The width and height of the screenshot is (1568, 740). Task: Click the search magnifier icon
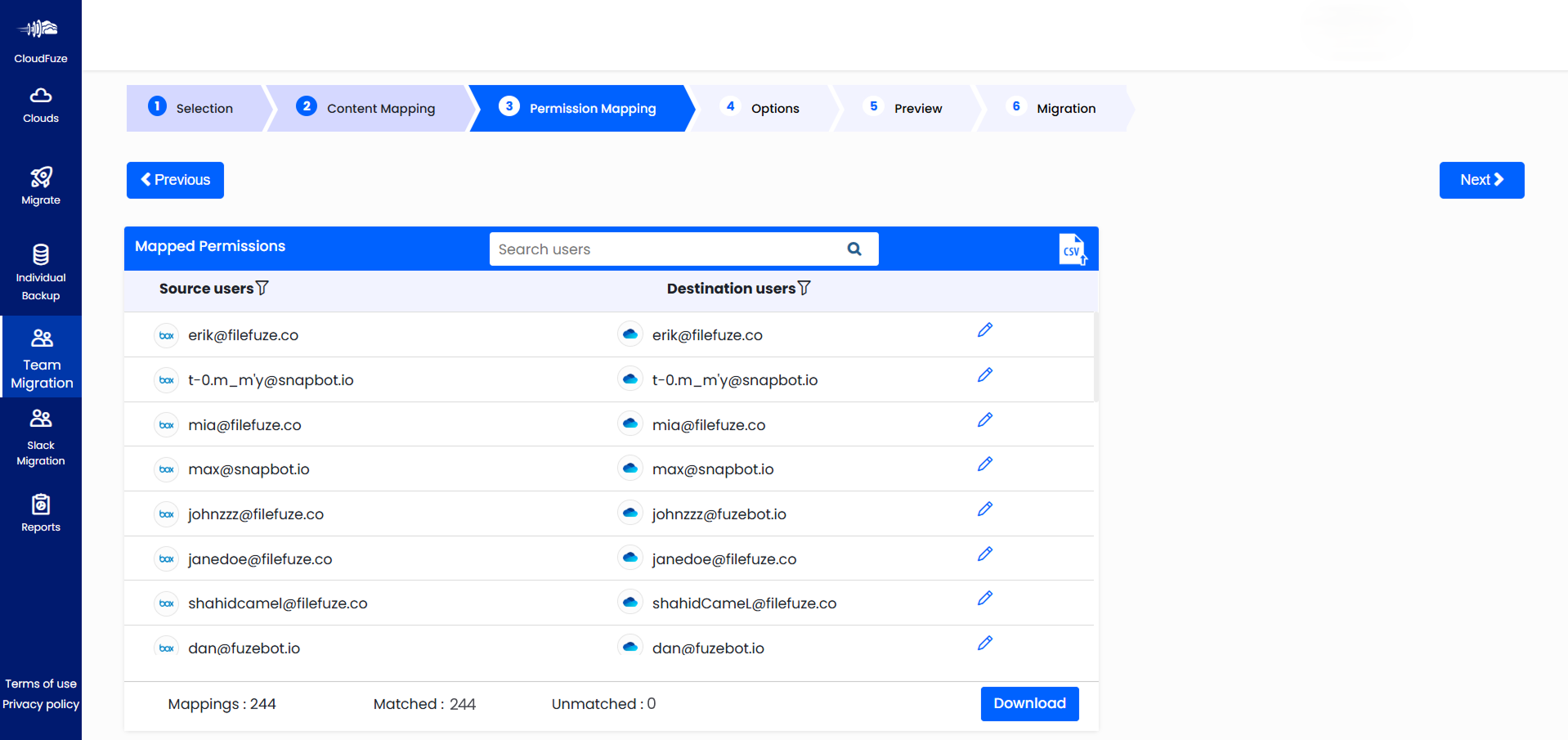(x=853, y=249)
